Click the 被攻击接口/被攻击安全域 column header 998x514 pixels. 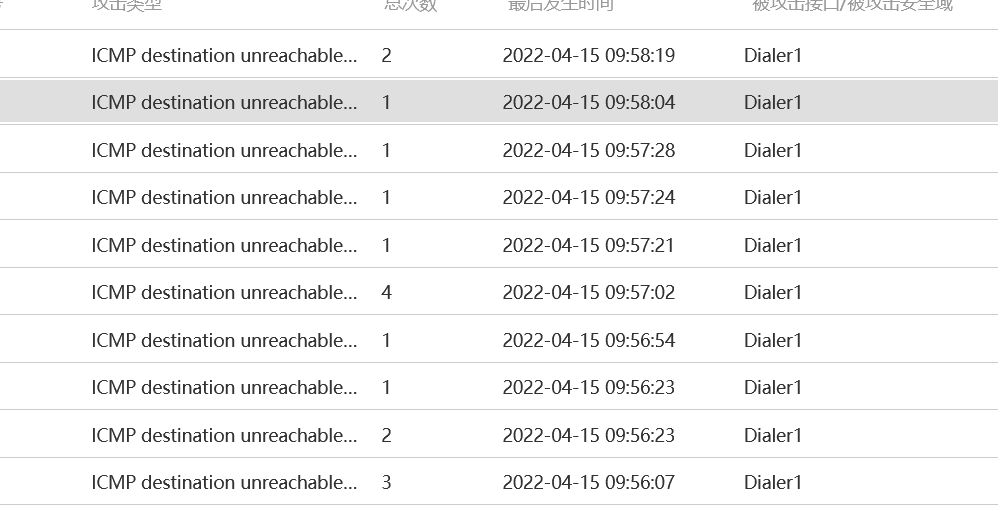(852, 5)
